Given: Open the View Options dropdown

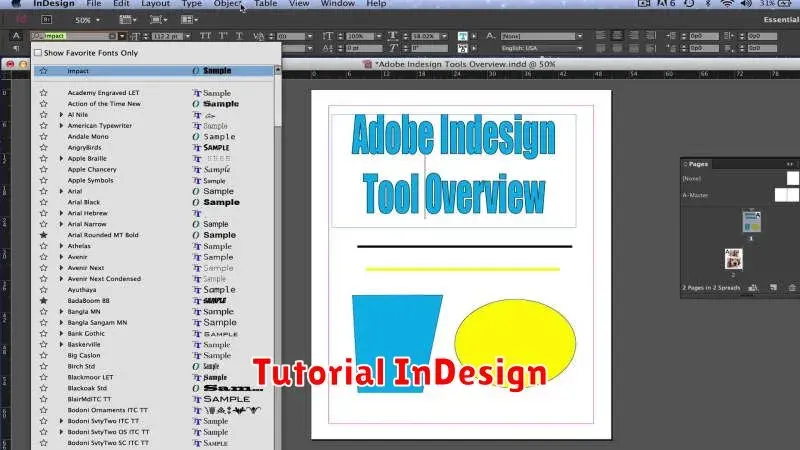Looking at the screenshot, I should [x=128, y=19].
